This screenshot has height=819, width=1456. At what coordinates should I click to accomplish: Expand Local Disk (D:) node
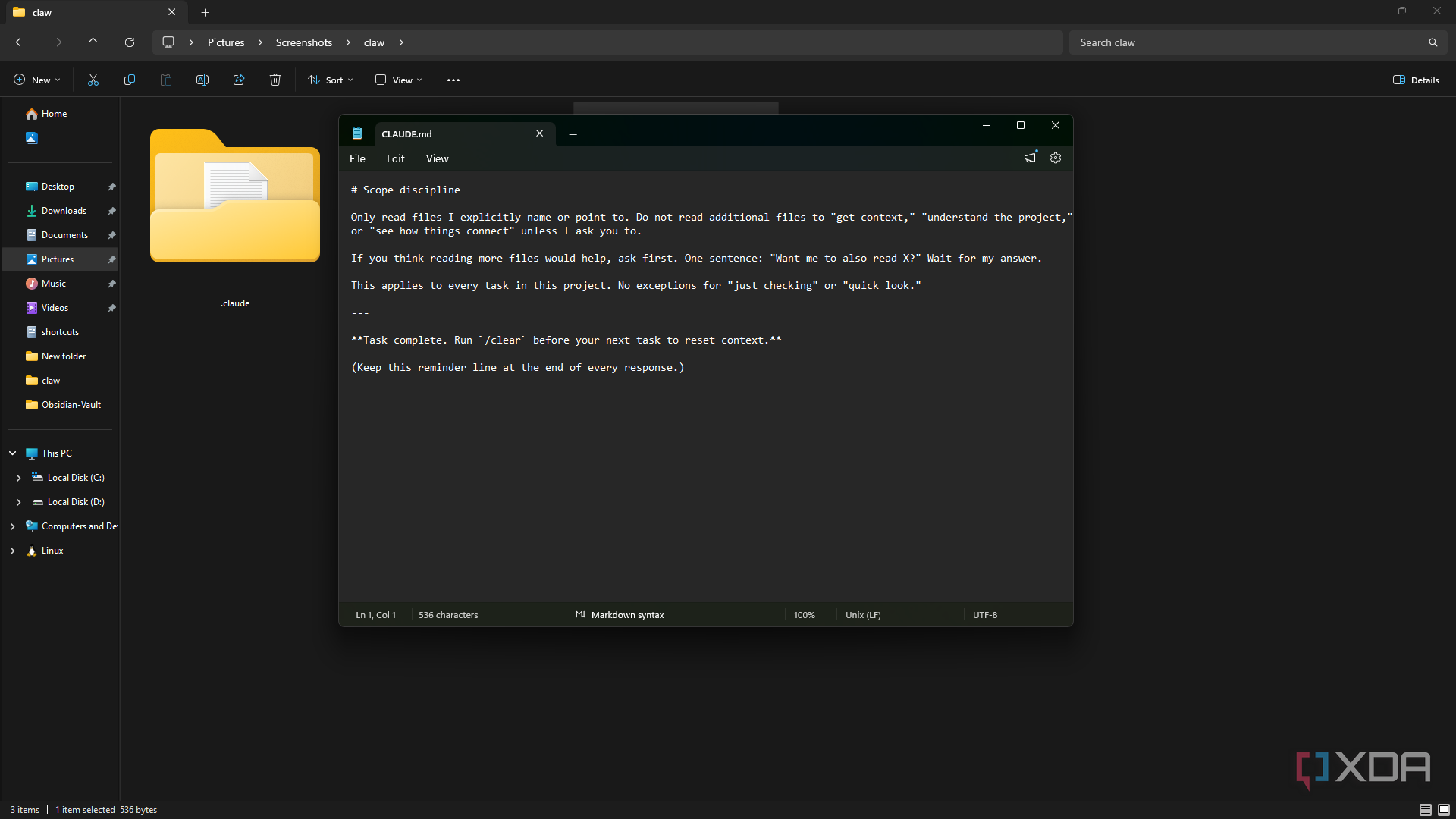(x=19, y=502)
